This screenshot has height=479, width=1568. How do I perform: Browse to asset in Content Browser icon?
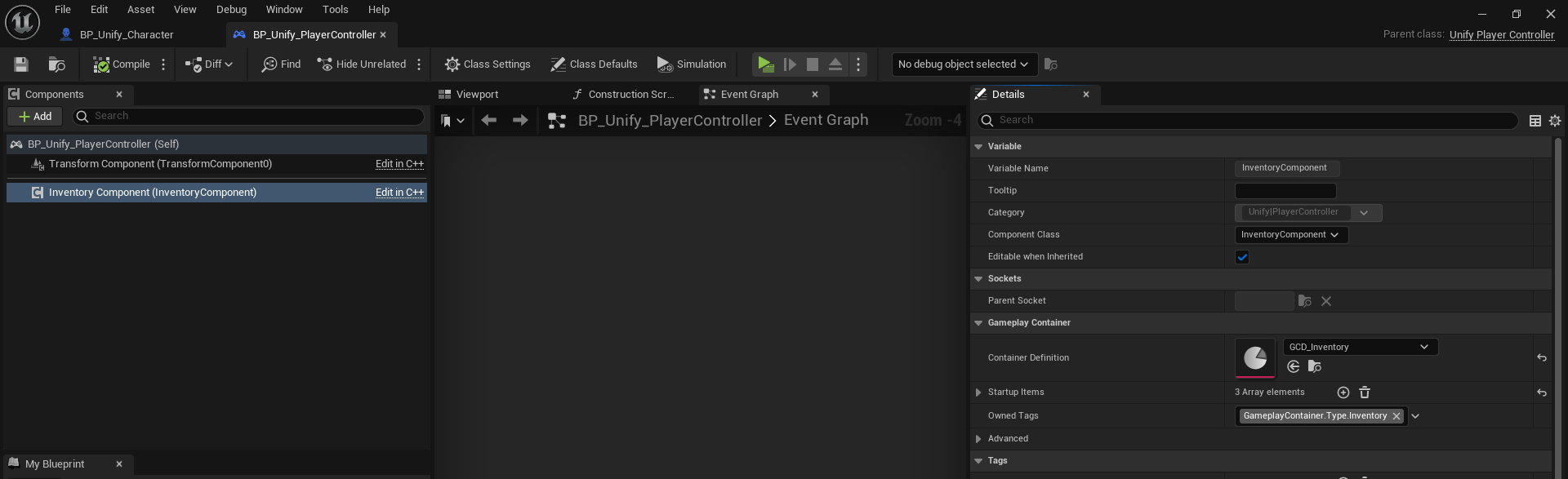click(x=56, y=64)
